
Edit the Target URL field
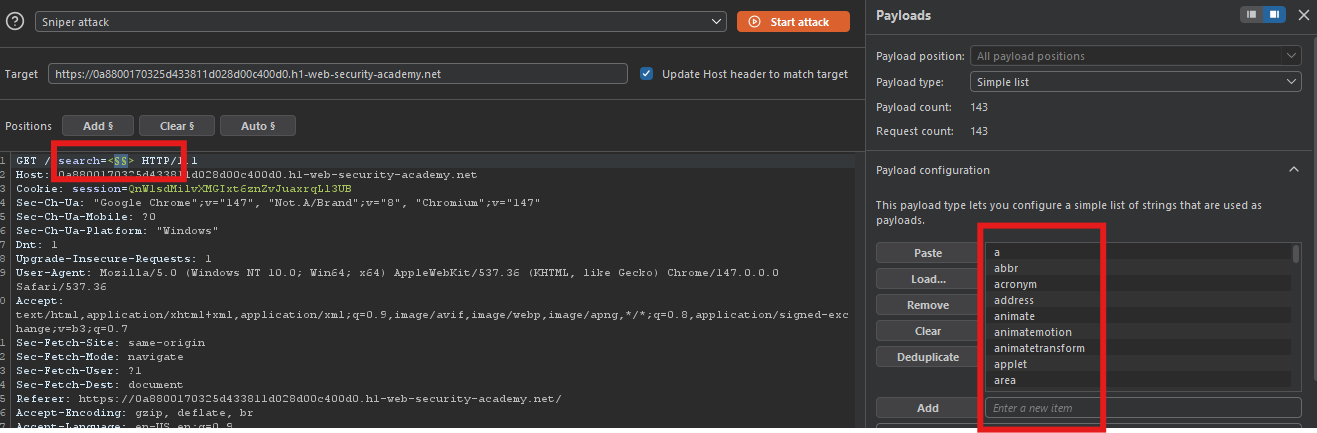339,74
